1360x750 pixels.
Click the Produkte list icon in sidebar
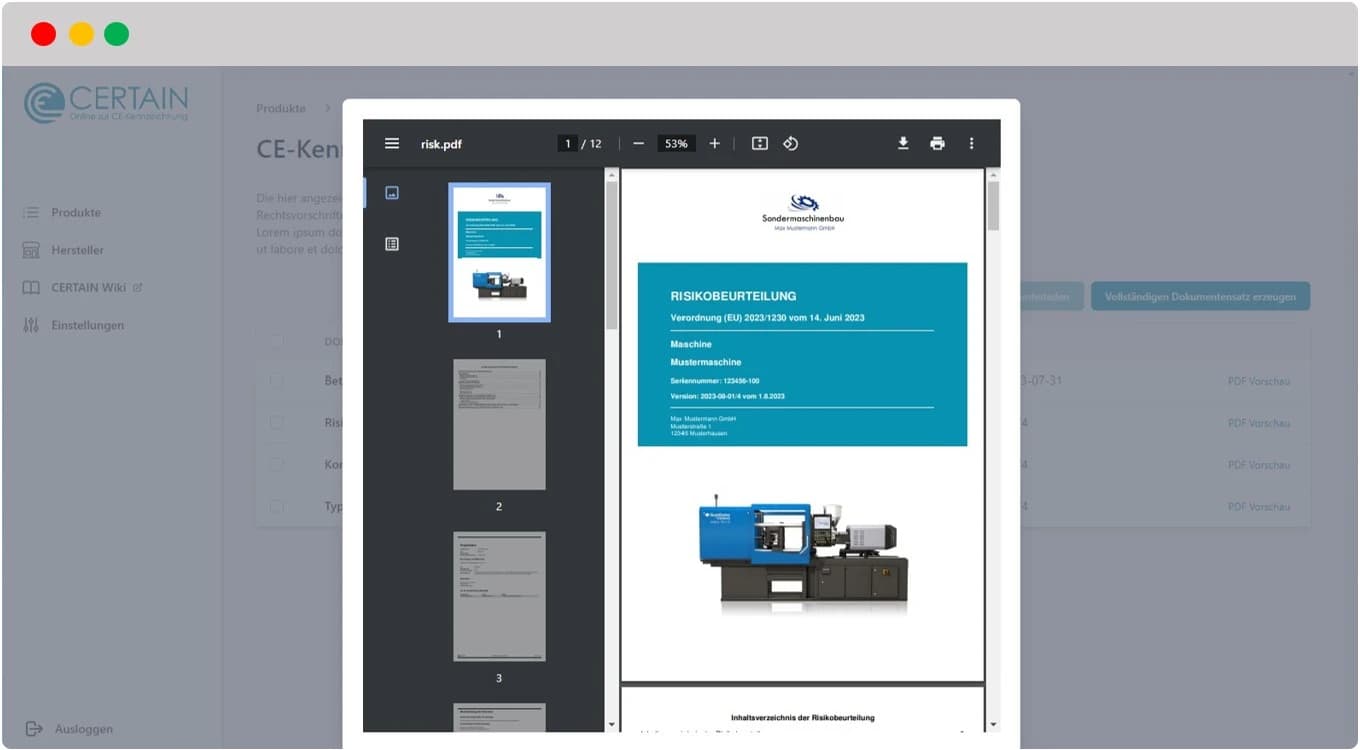31,213
